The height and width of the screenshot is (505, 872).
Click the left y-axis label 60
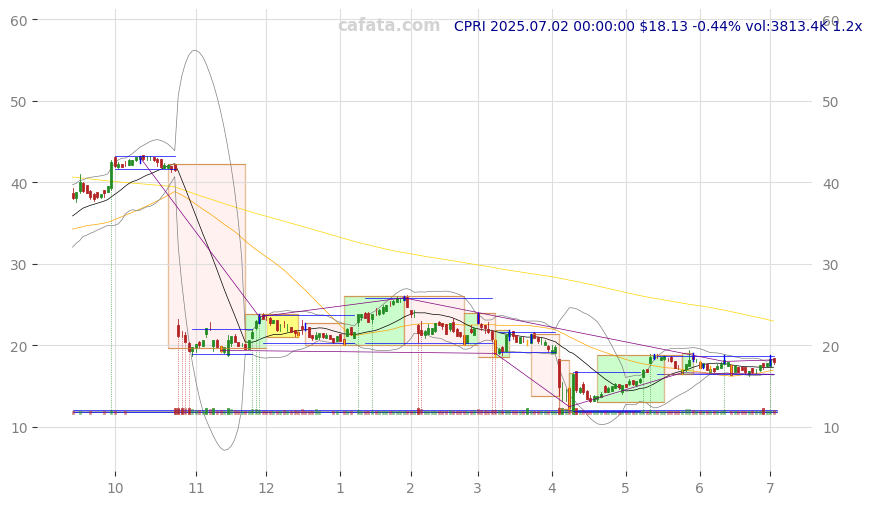click(x=18, y=21)
